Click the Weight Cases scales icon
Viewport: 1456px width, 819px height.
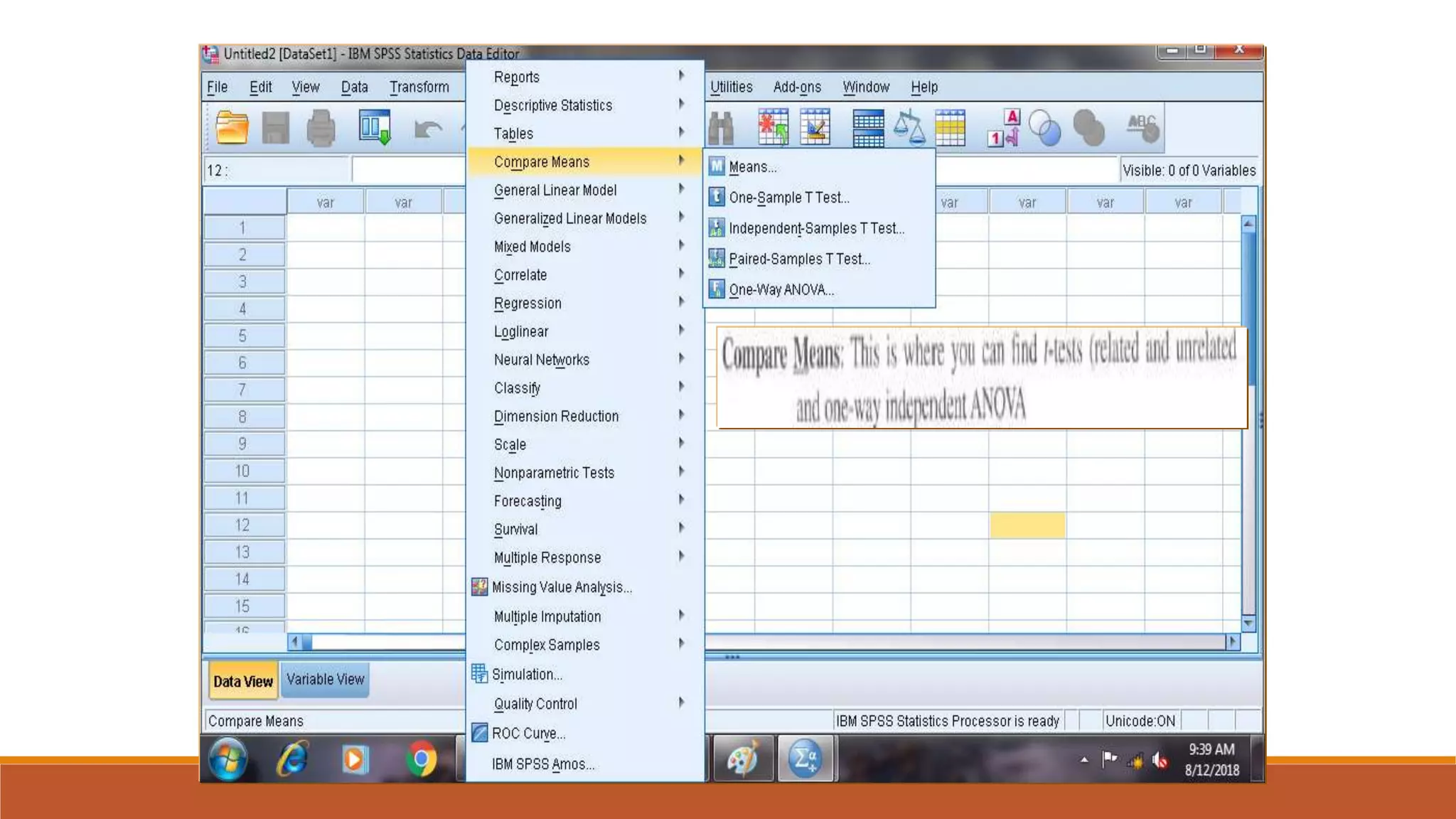point(909,128)
